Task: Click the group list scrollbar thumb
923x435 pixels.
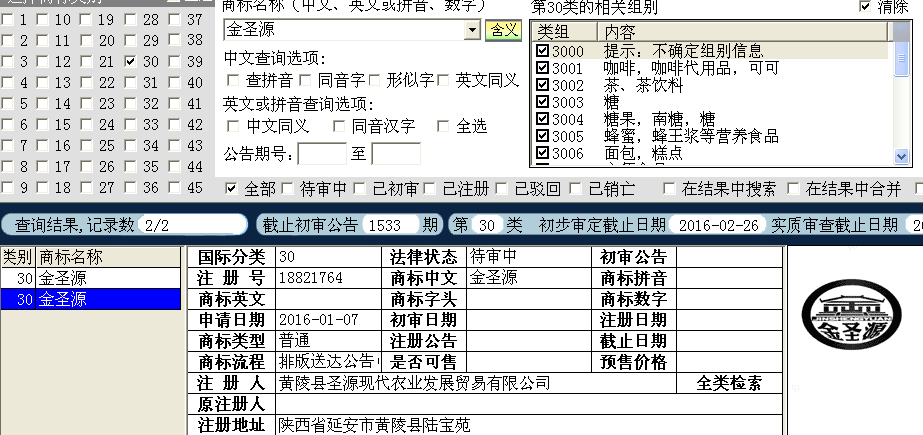Action: 901,59
